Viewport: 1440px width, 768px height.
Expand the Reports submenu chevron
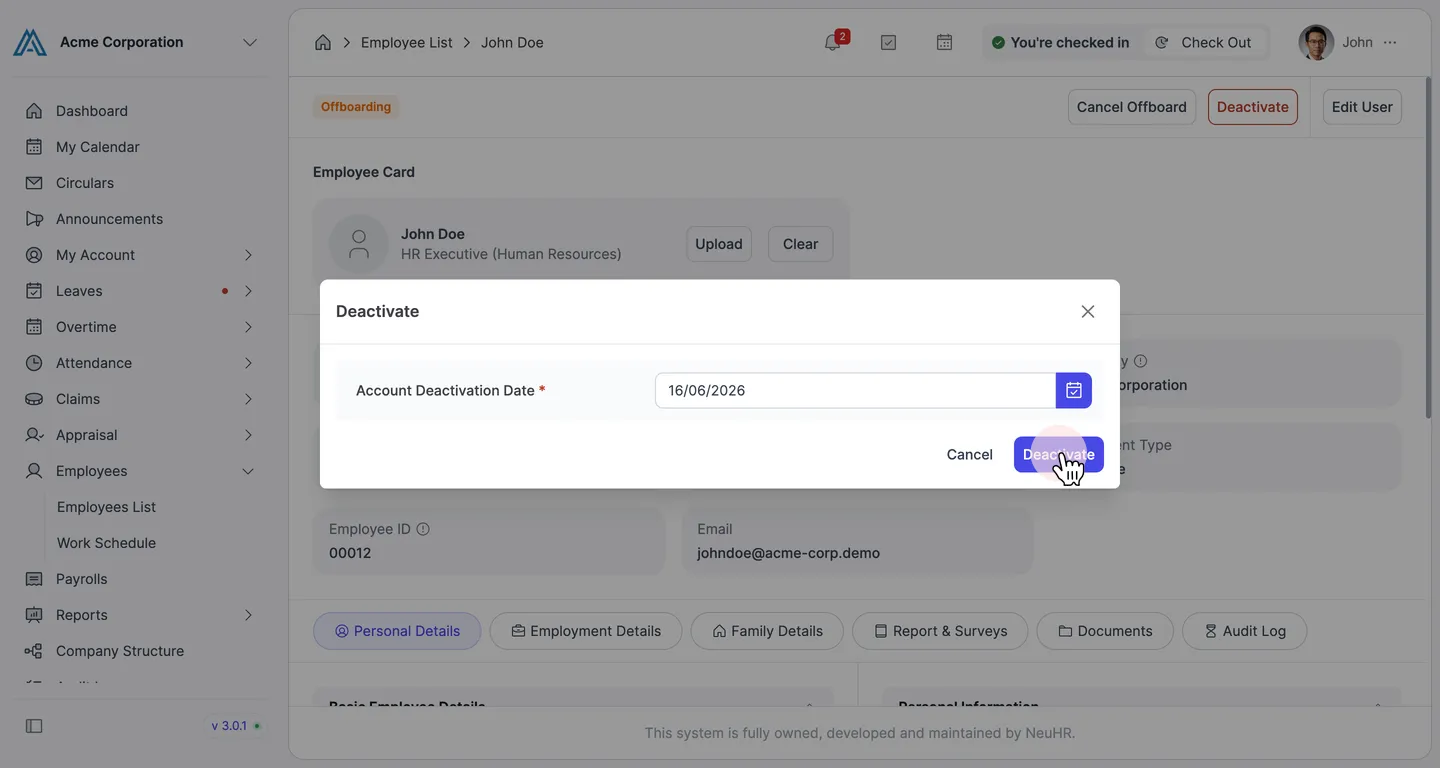coord(248,615)
